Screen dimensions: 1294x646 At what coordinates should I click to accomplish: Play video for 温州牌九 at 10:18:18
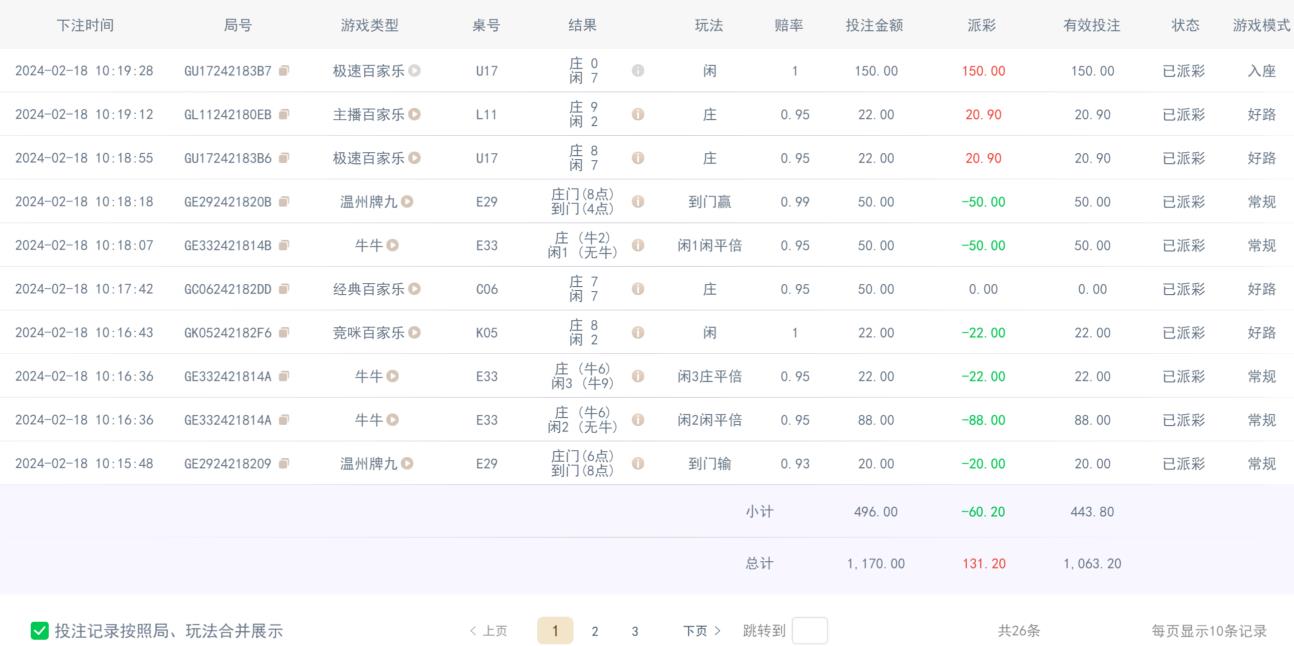pyautogui.click(x=407, y=202)
